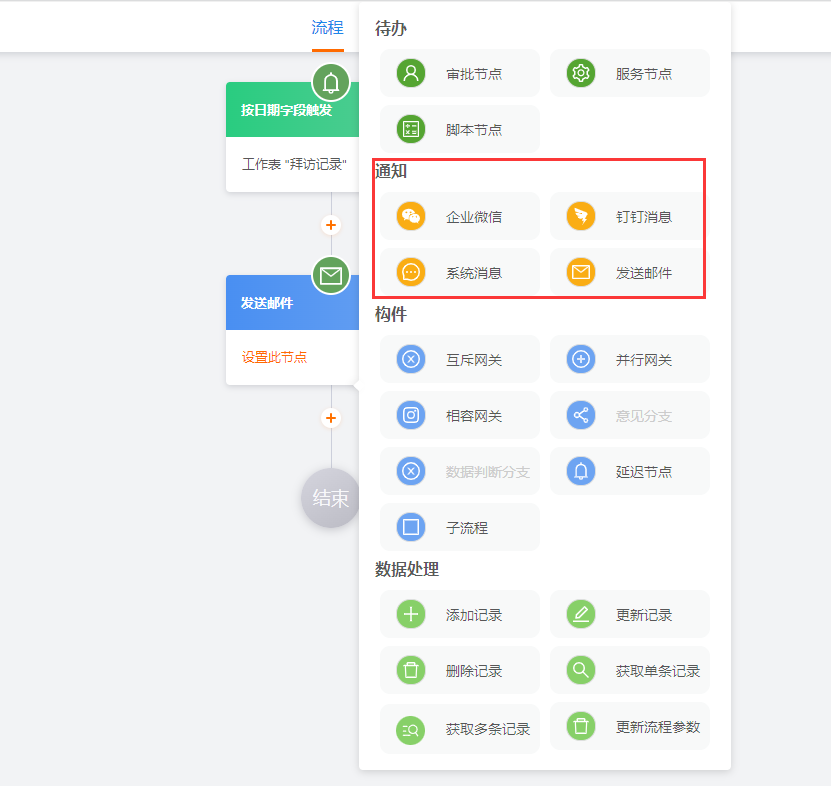Viewport: 831px width, 786px height.
Task: Click the 添加记录 plus icon
Action: click(411, 614)
